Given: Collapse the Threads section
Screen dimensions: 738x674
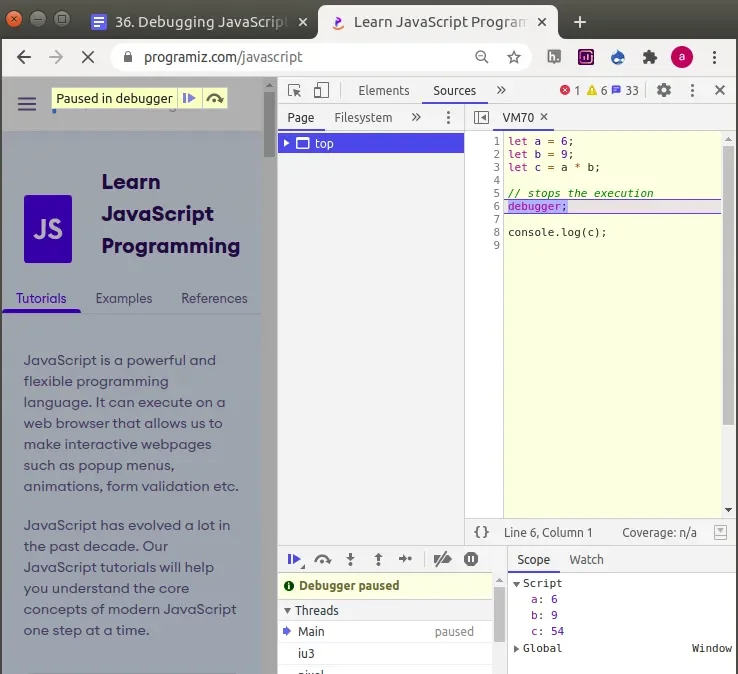Looking at the screenshot, I should click(x=287, y=610).
